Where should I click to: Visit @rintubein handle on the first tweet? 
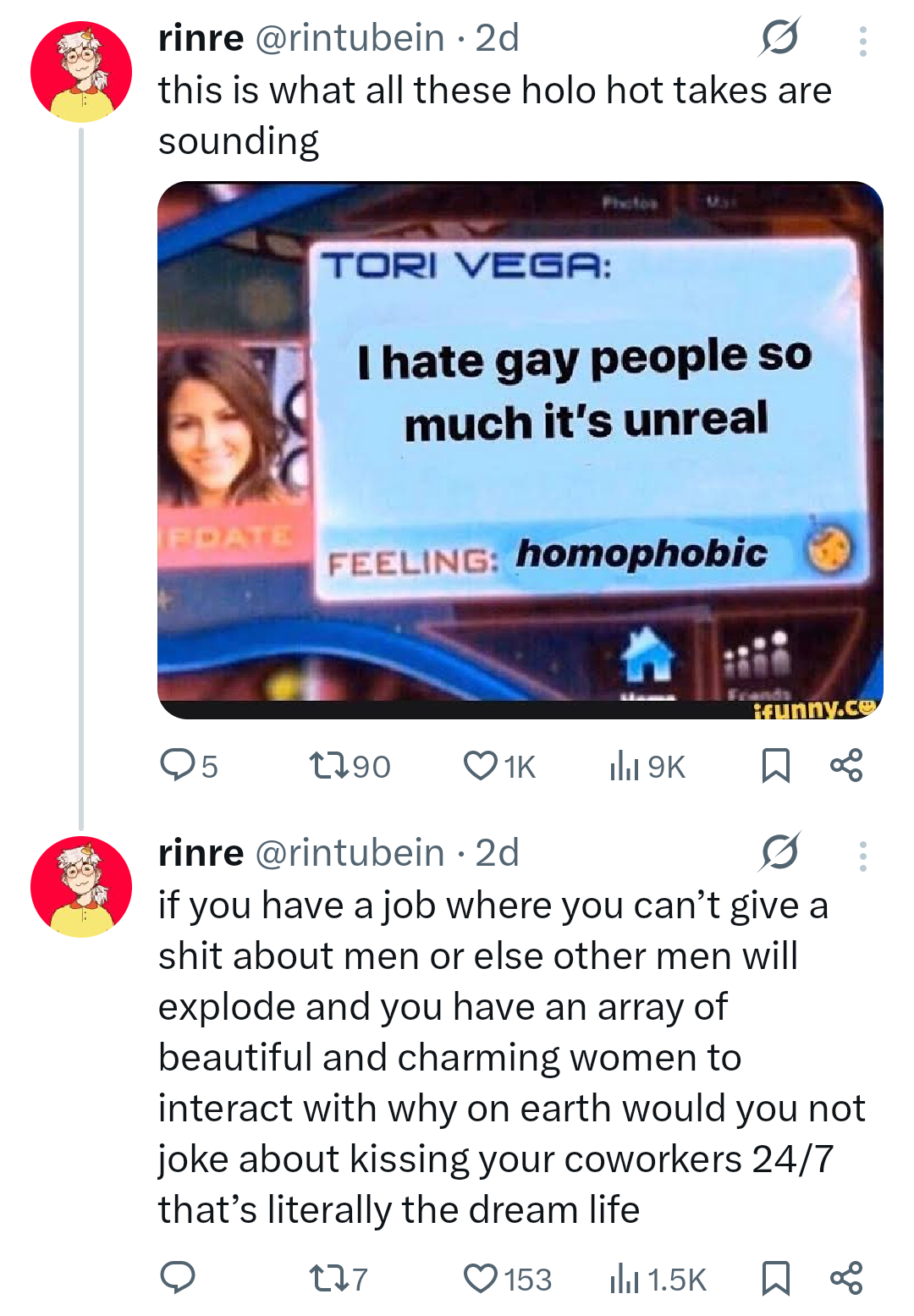pyautogui.click(x=350, y=38)
